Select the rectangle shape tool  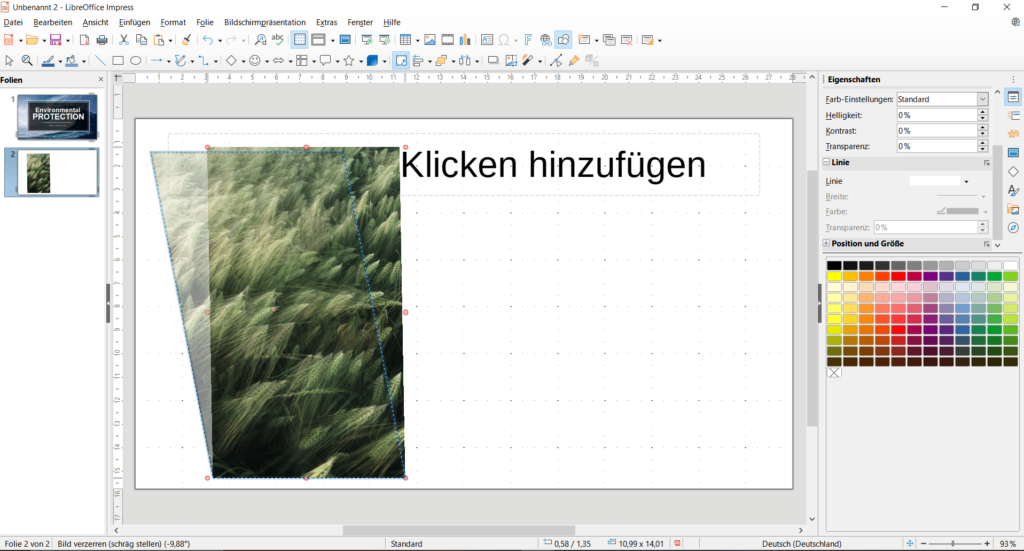[x=118, y=60]
